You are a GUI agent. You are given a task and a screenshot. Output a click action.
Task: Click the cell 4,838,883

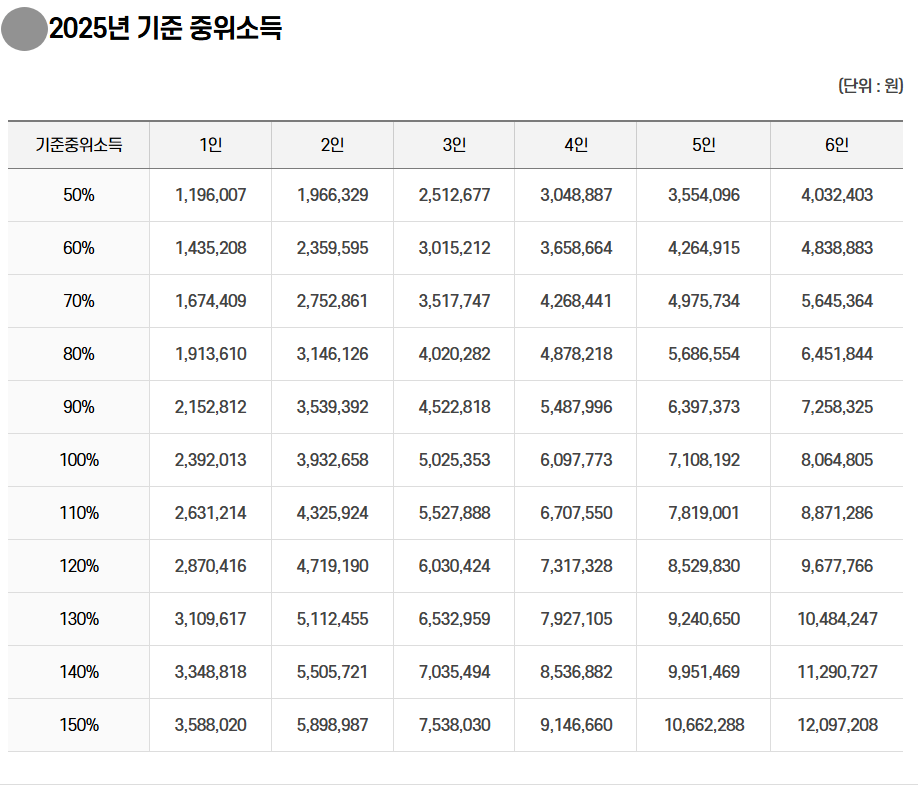coord(837,248)
